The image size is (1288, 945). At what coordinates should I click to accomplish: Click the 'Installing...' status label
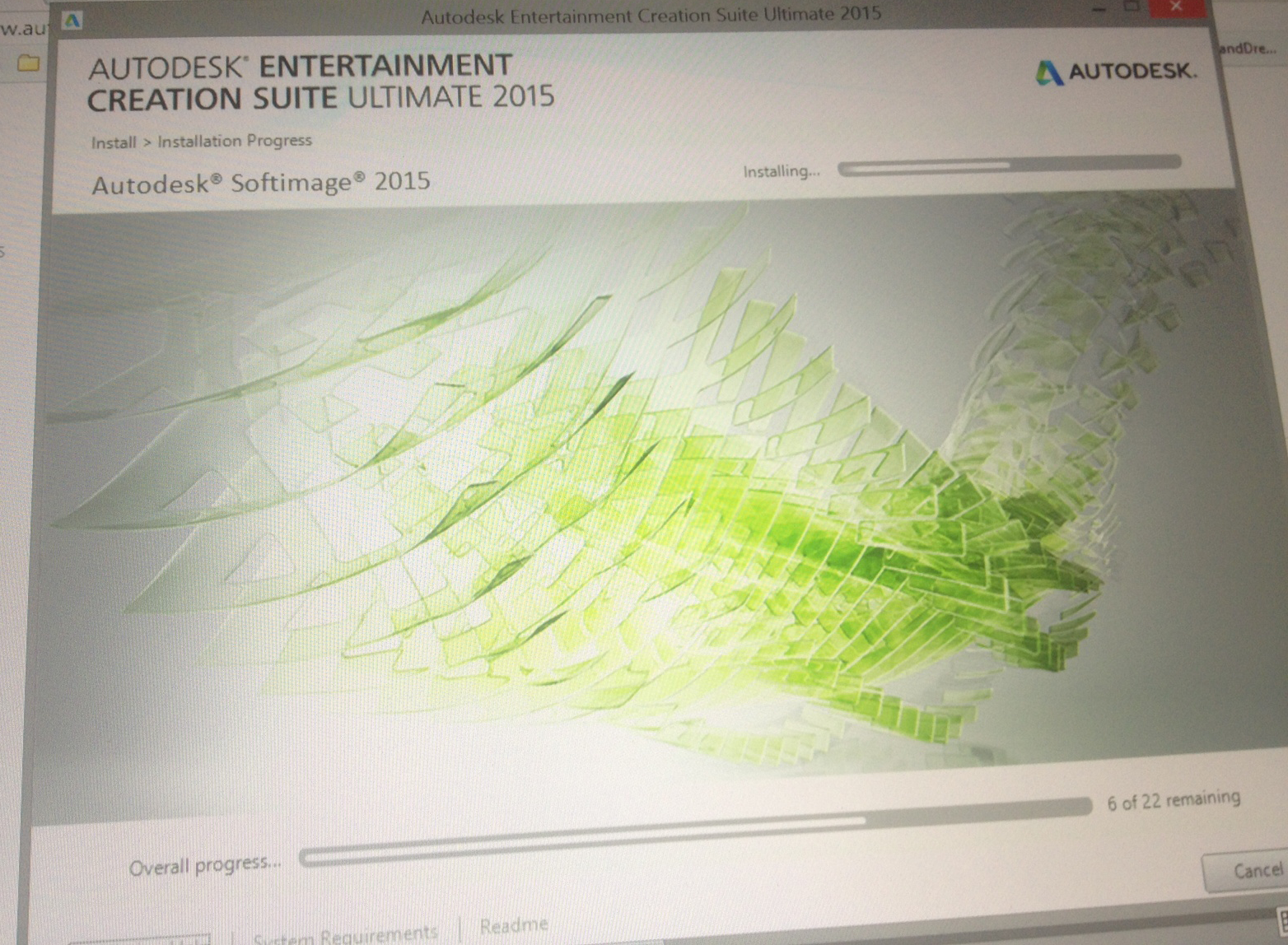point(782,171)
